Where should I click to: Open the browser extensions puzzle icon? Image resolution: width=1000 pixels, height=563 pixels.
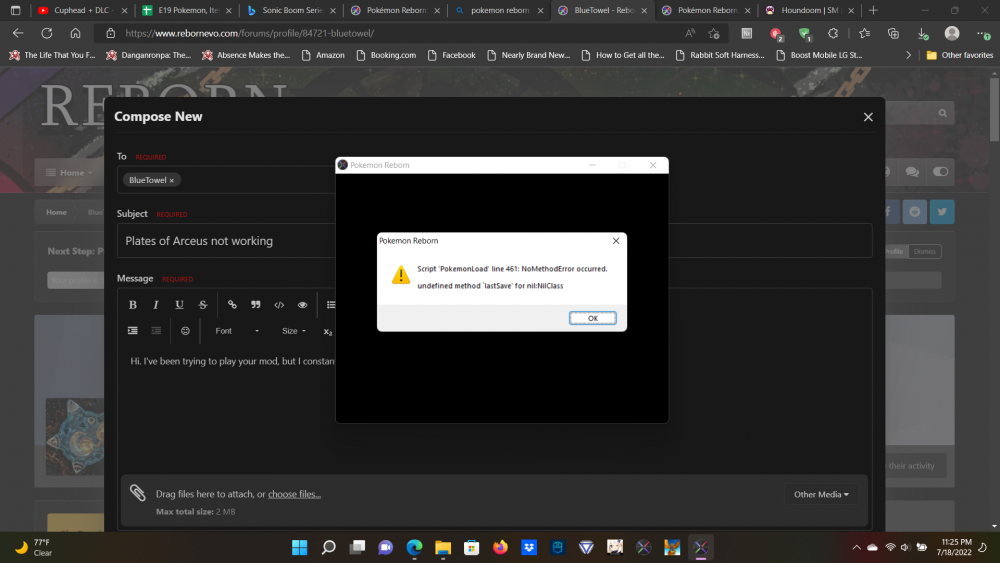click(x=833, y=33)
